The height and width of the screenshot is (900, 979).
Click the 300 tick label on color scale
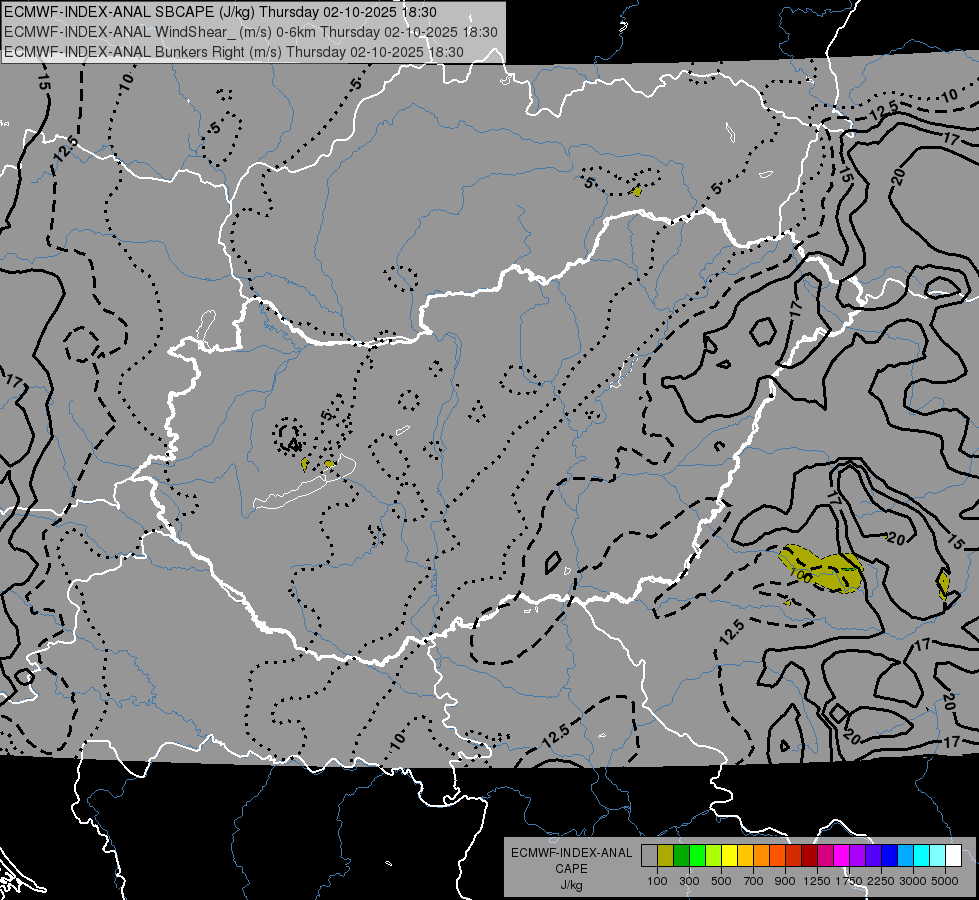click(x=689, y=881)
